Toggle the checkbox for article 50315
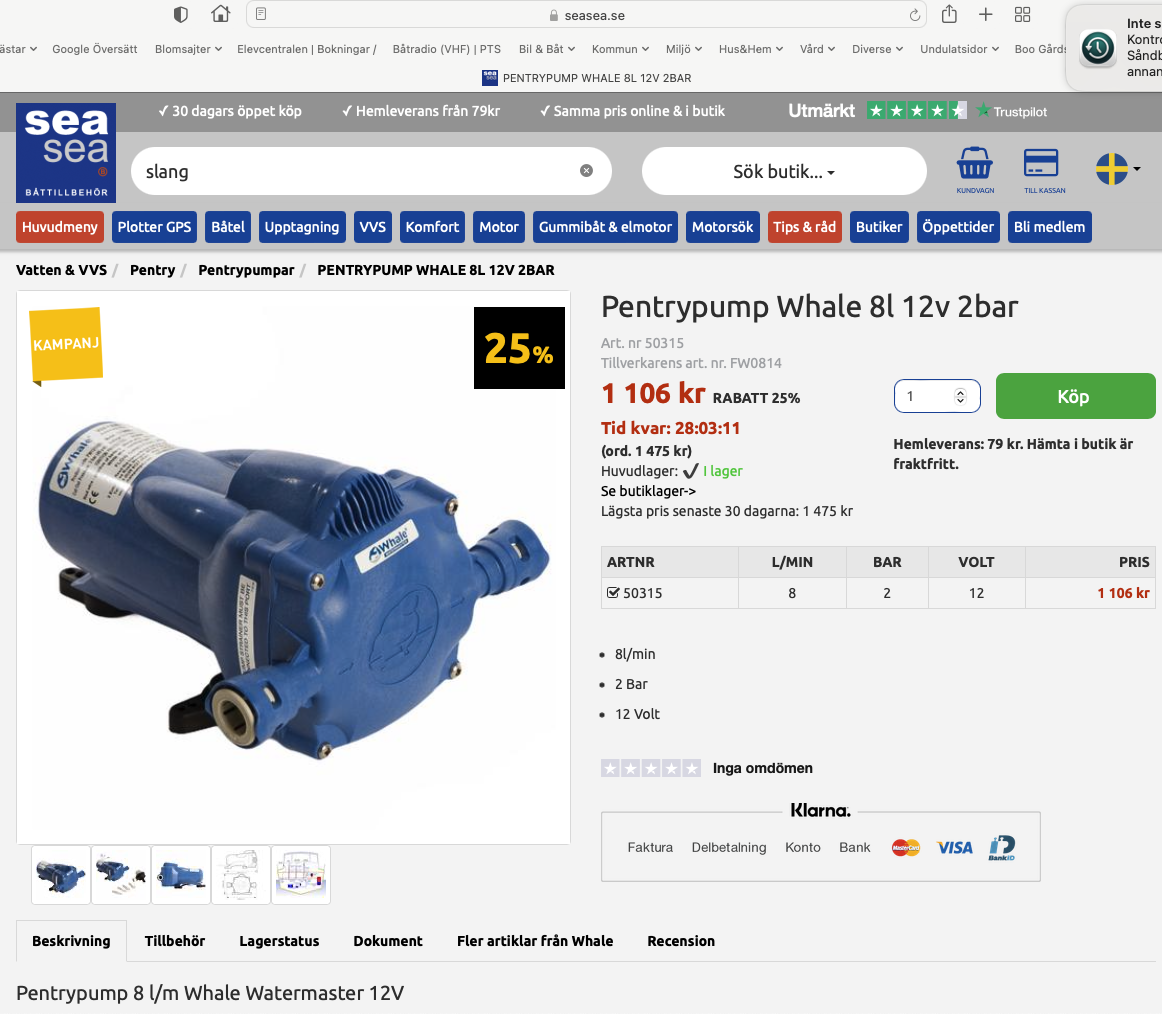Image resolution: width=1162 pixels, height=1014 pixels. tap(613, 593)
